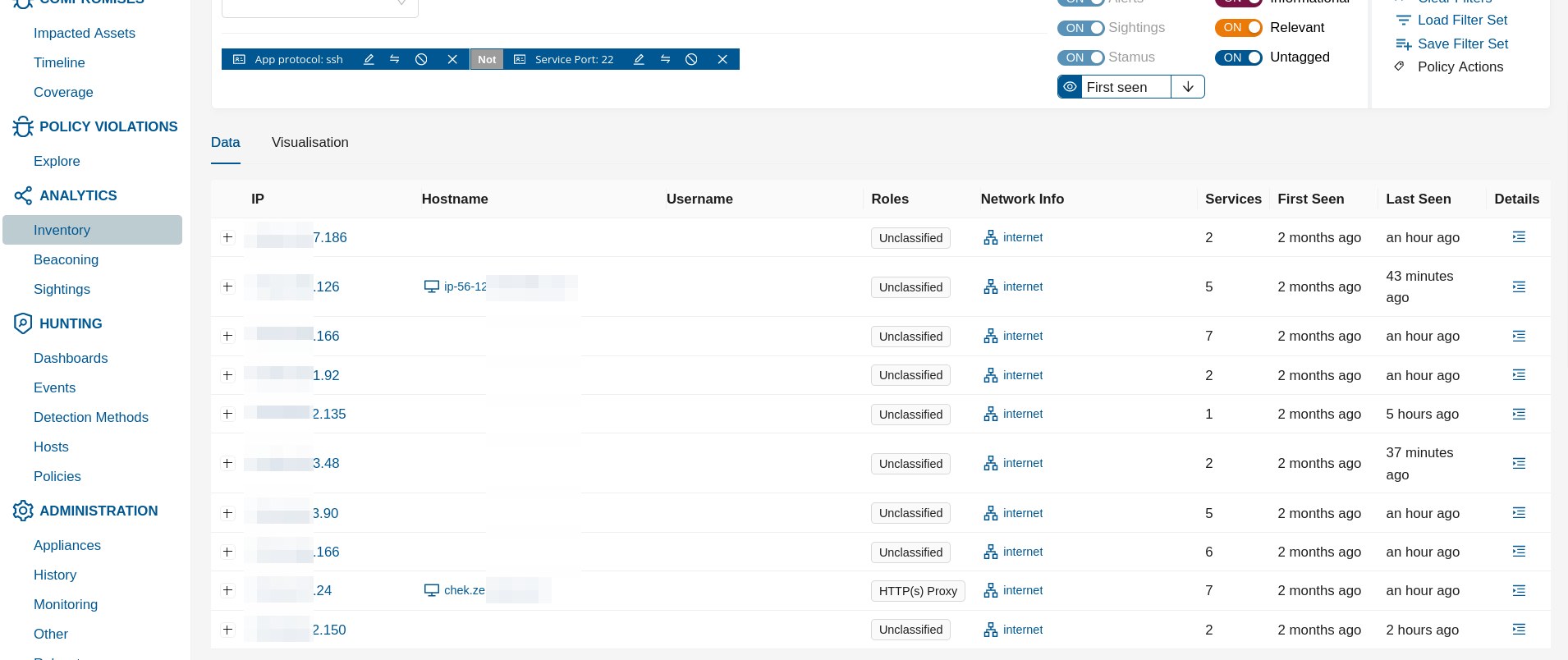Open details icon for the HTTP(s) Proxy row
The image size is (1568, 660).
(1518, 590)
